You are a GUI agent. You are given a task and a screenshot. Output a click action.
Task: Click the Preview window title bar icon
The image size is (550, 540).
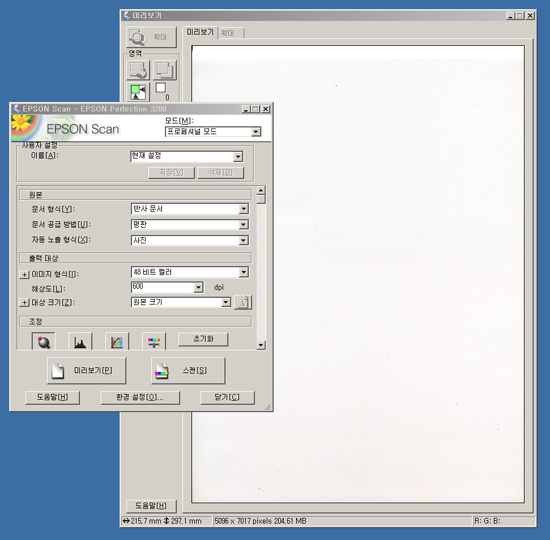click(127, 15)
